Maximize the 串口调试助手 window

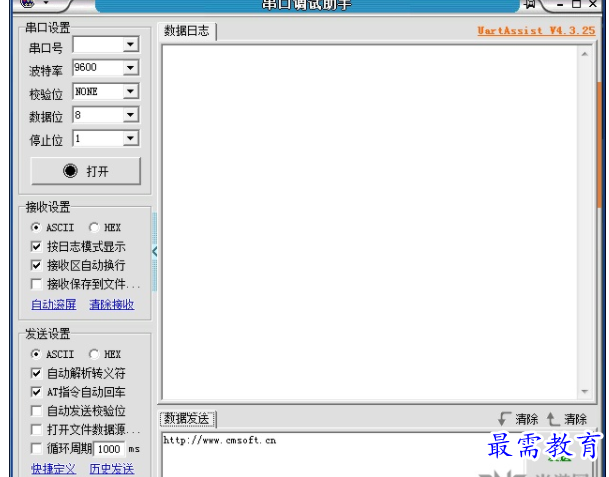click(x=577, y=4)
